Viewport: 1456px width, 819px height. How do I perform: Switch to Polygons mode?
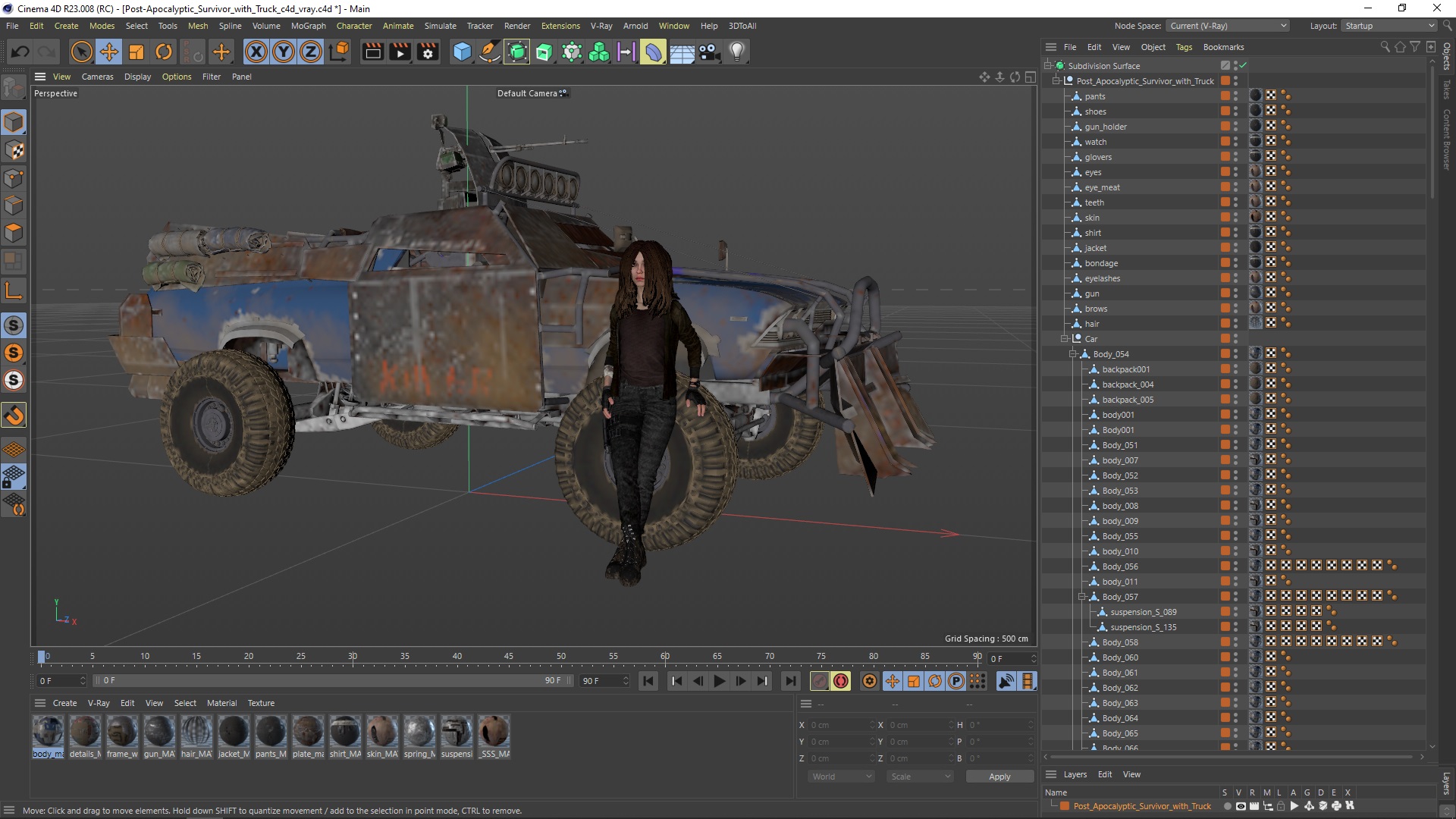(x=14, y=233)
